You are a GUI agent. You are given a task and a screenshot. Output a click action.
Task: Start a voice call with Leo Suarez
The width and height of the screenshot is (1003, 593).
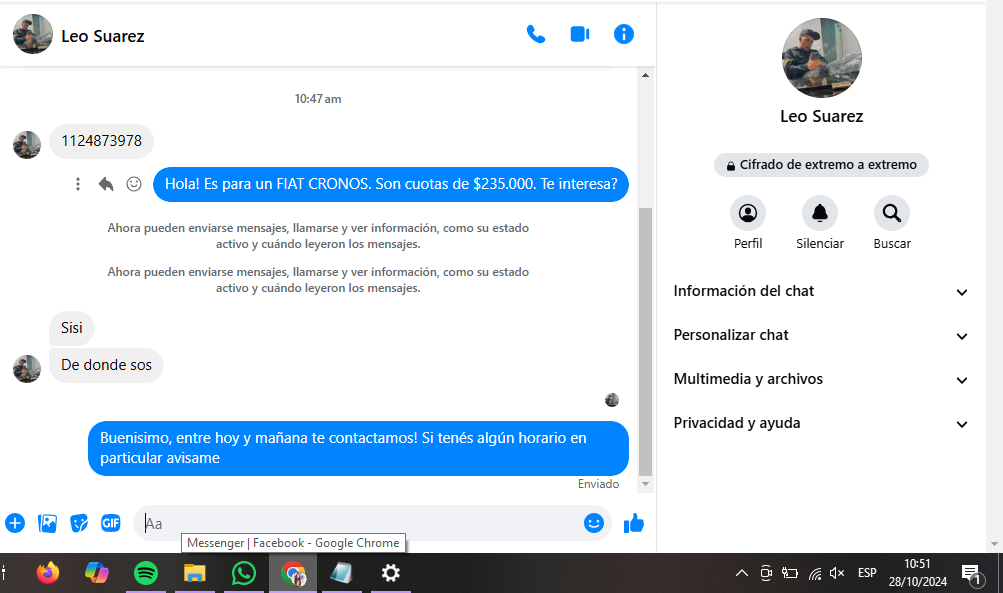[535, 34]
